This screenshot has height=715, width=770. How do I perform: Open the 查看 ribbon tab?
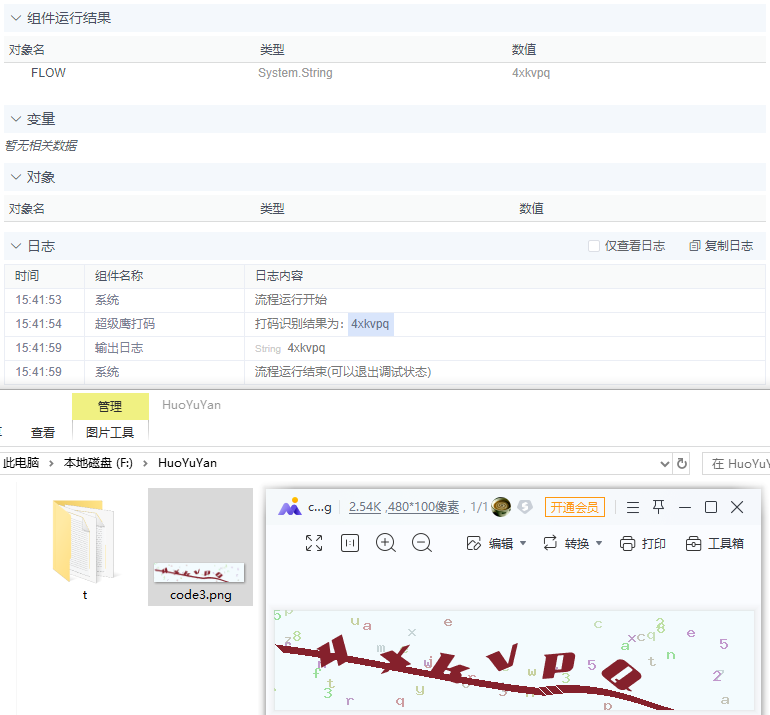pyautogui.click(x=43, y=433)
